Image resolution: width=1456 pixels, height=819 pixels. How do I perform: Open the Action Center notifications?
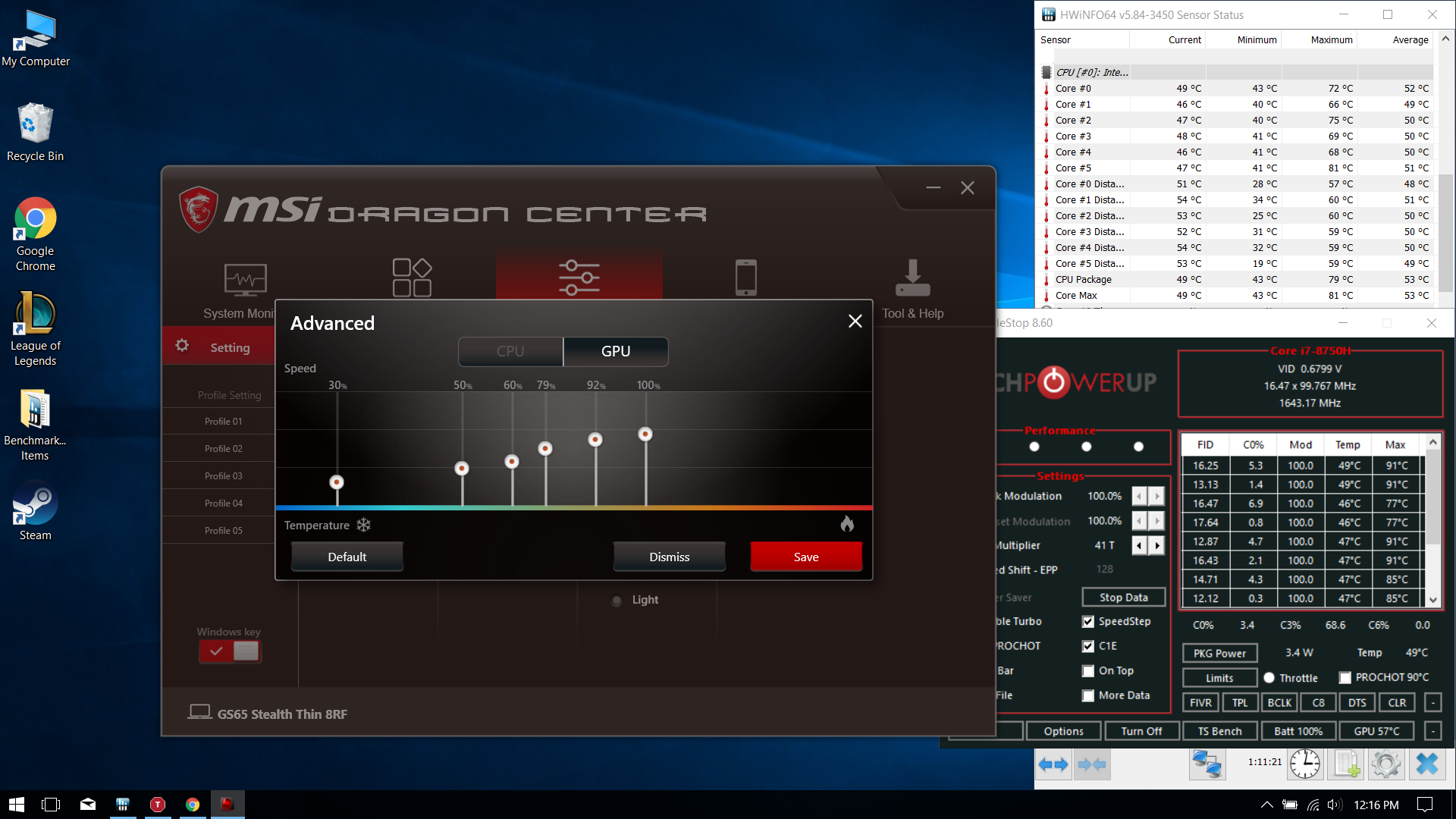point(1425,805)
